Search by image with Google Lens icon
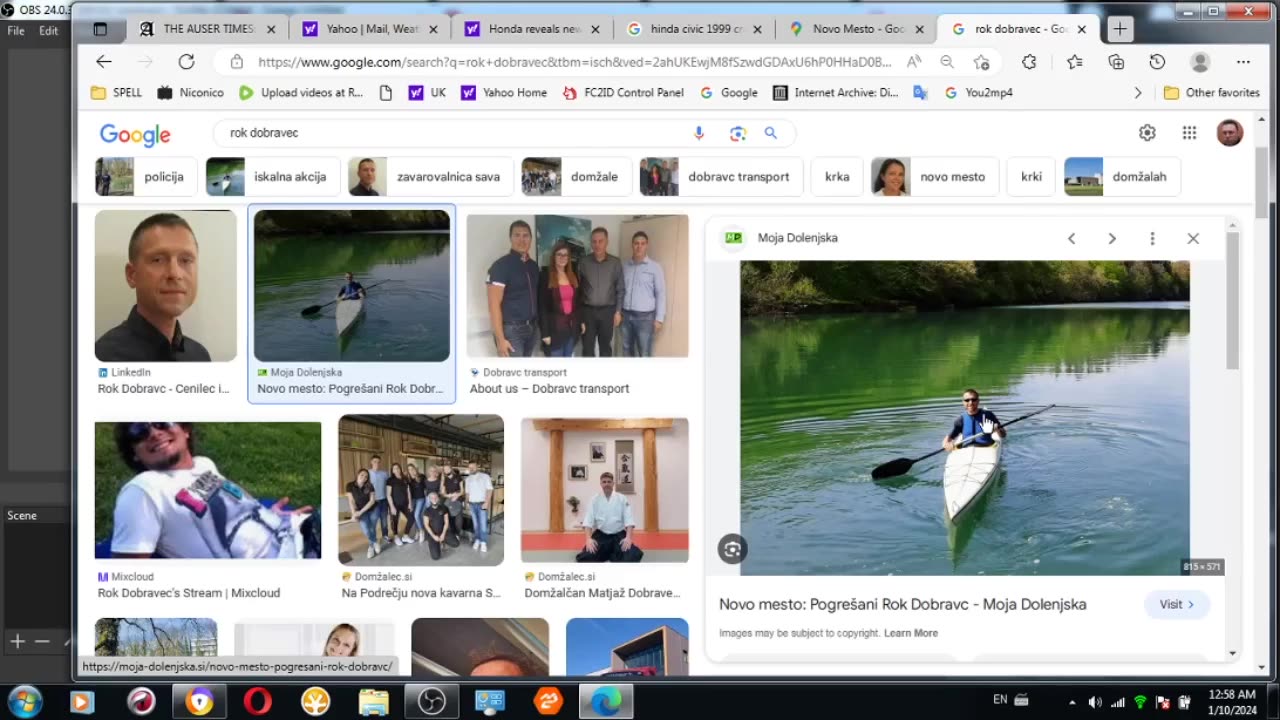The width and height of the screenshot is (1280, 720). tap(738, 133)
